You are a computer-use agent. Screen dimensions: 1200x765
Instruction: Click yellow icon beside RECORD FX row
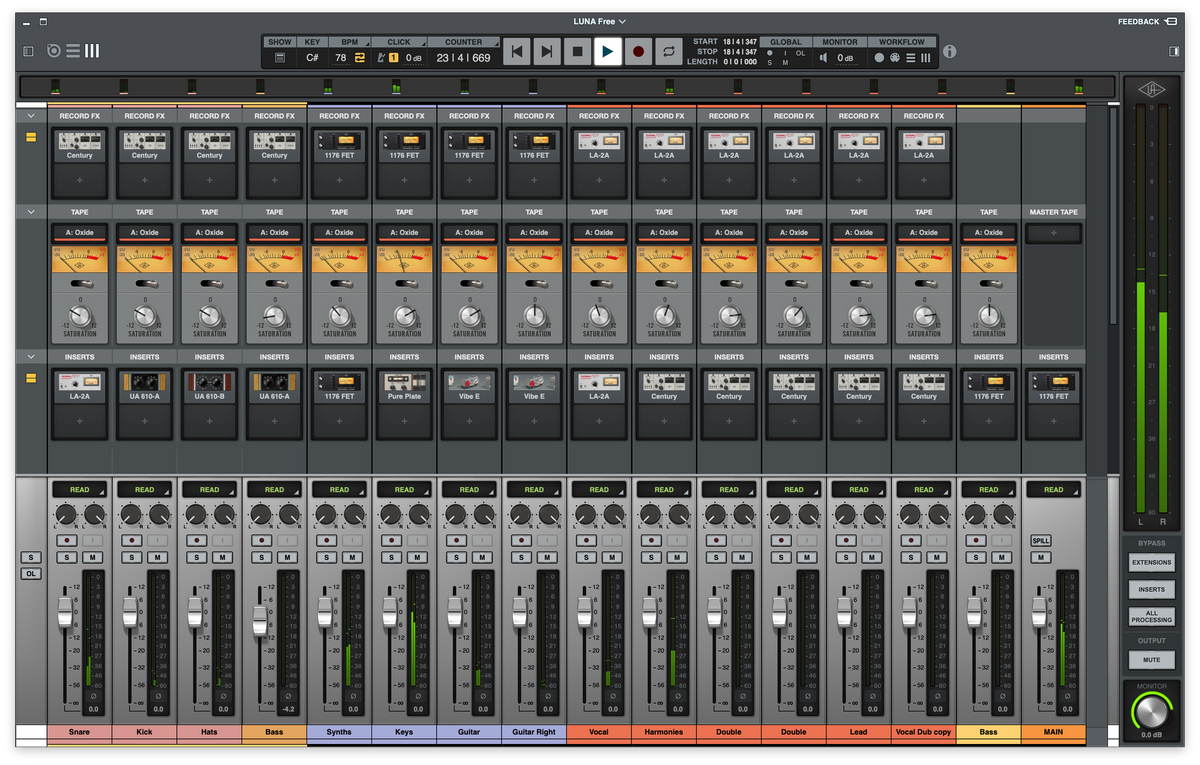tap(31, 137)
